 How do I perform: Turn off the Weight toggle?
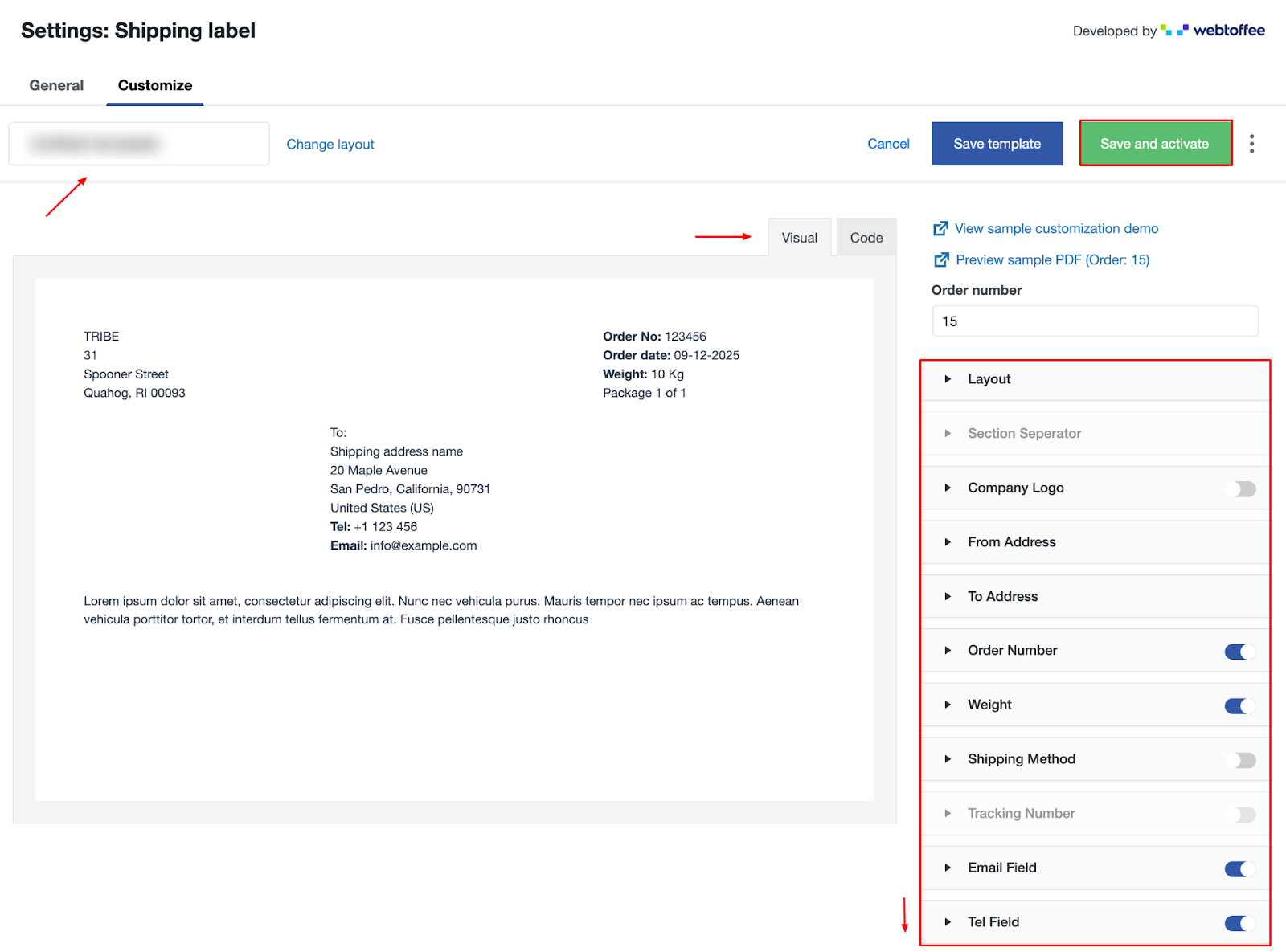1239,706
